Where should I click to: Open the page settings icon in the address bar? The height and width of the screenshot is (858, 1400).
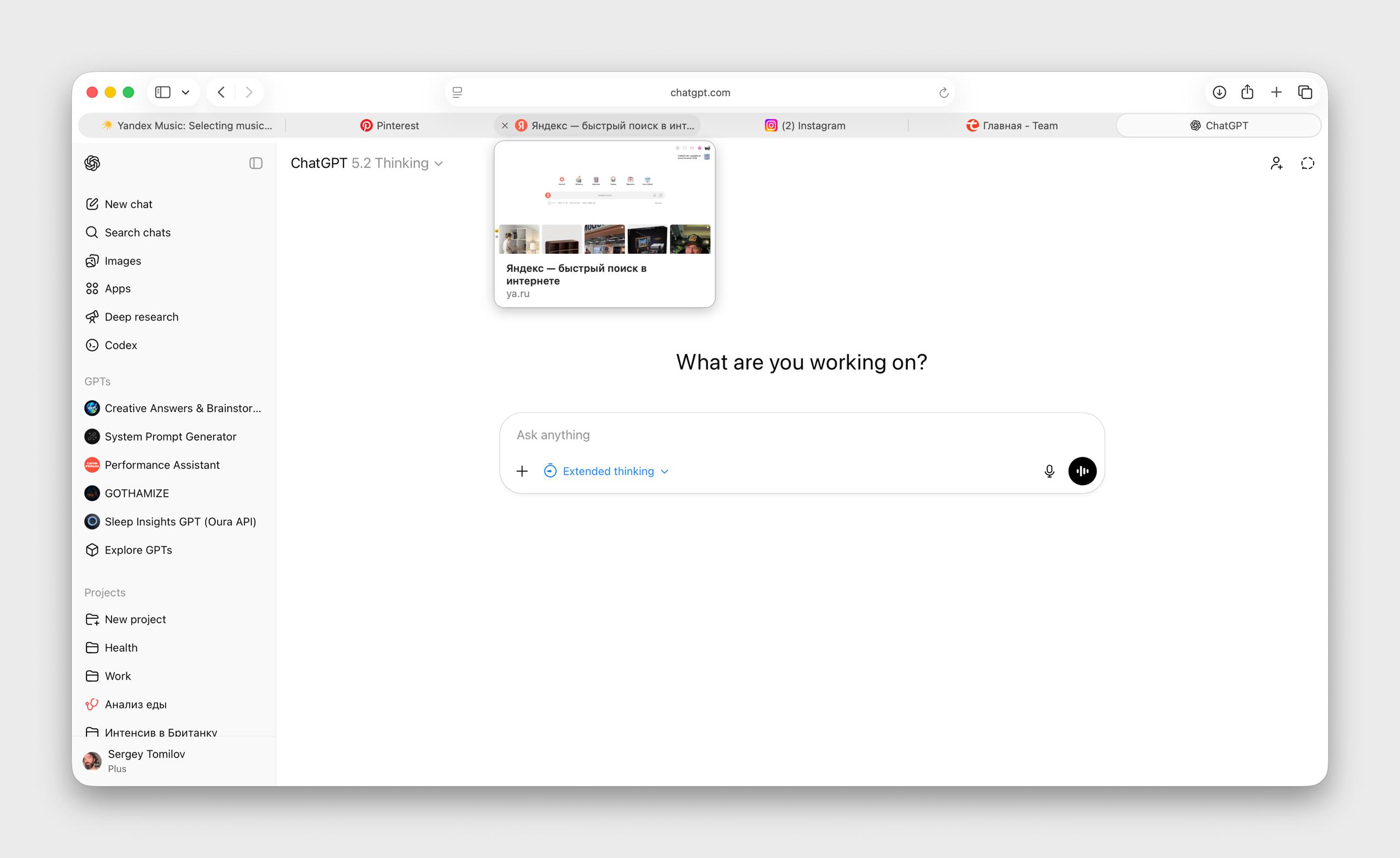(457, 92)
